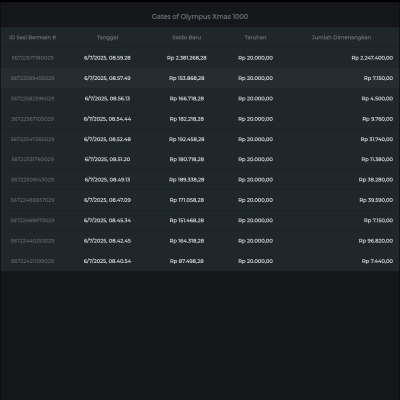Viewport: 400px width, 400px height.
Task: Open the session ID in the 08.54.44 row
Action: [x=32, y=119]
